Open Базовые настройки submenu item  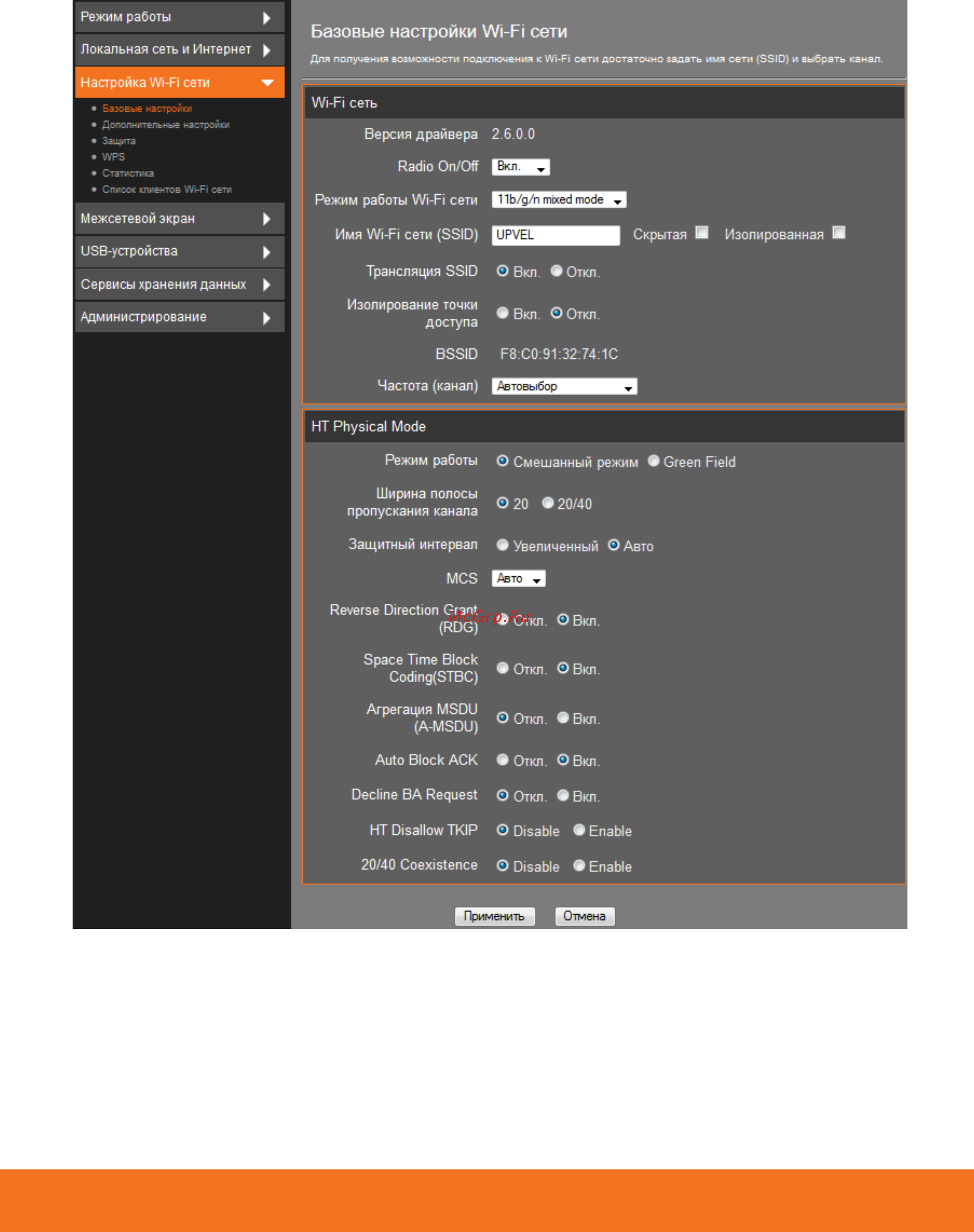coord(147,108)
